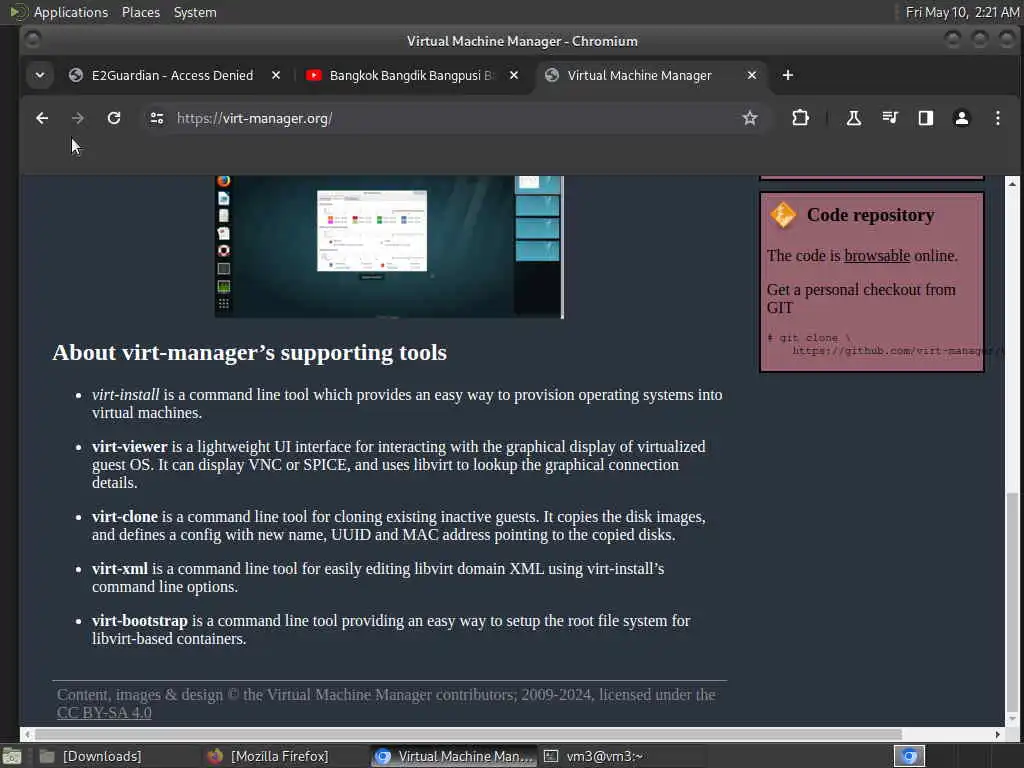Image resolution: width=1024 pixels, height=768 pixels.
Task: Open Chromium three-dot menu
Action: (997, 118)
